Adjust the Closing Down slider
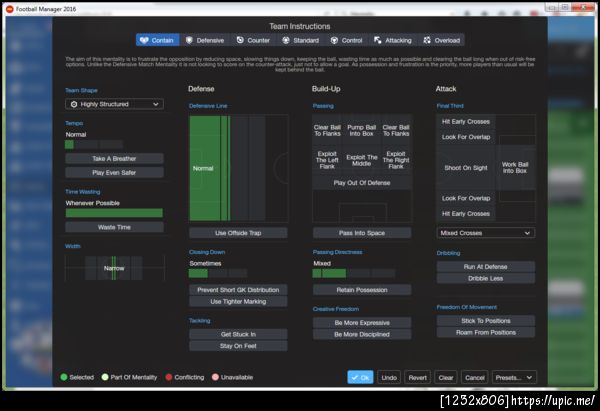This screenshot has width=600, height=411. tap(218, 273)
